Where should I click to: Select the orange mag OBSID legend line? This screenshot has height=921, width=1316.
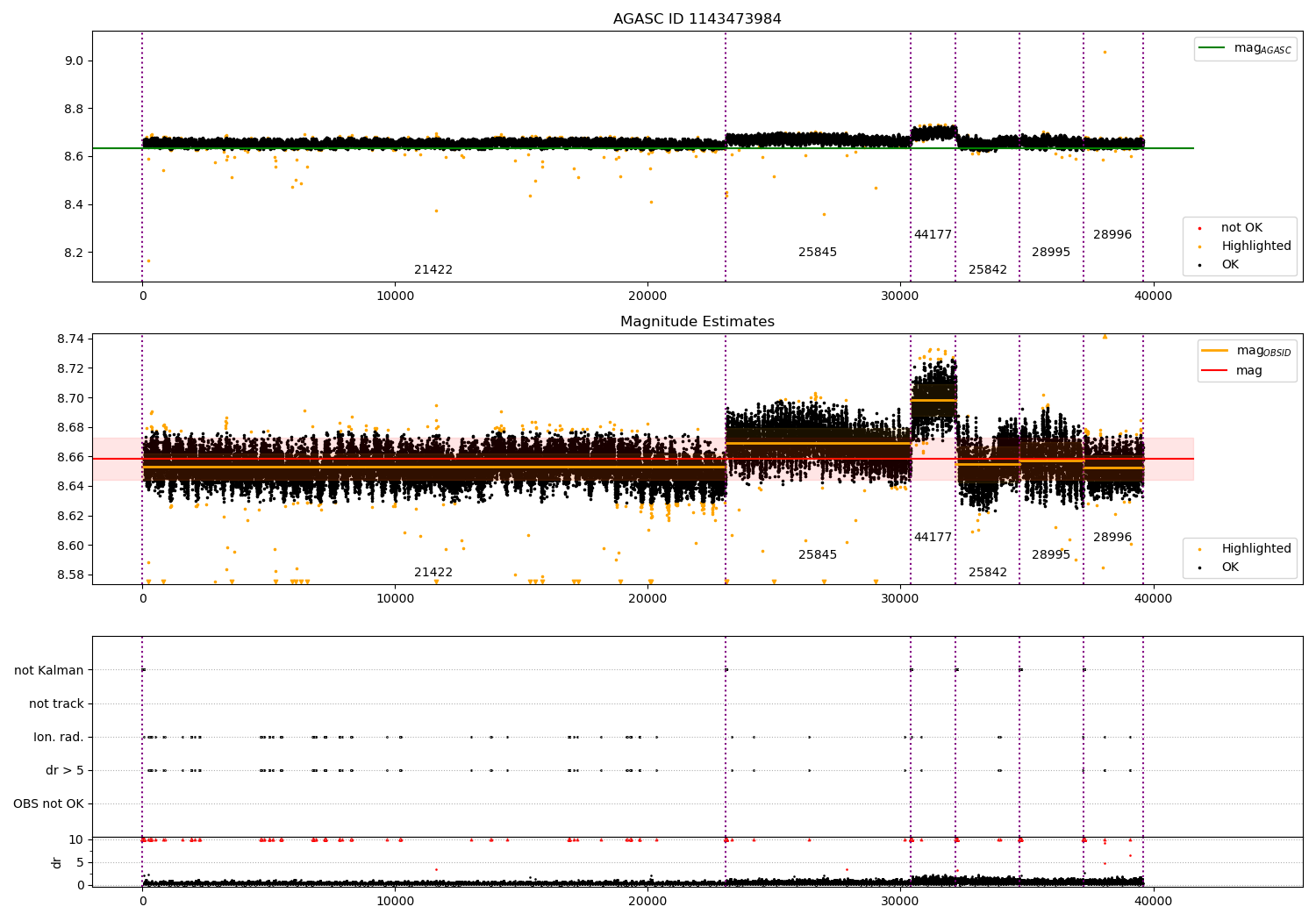pos(1215,351)
